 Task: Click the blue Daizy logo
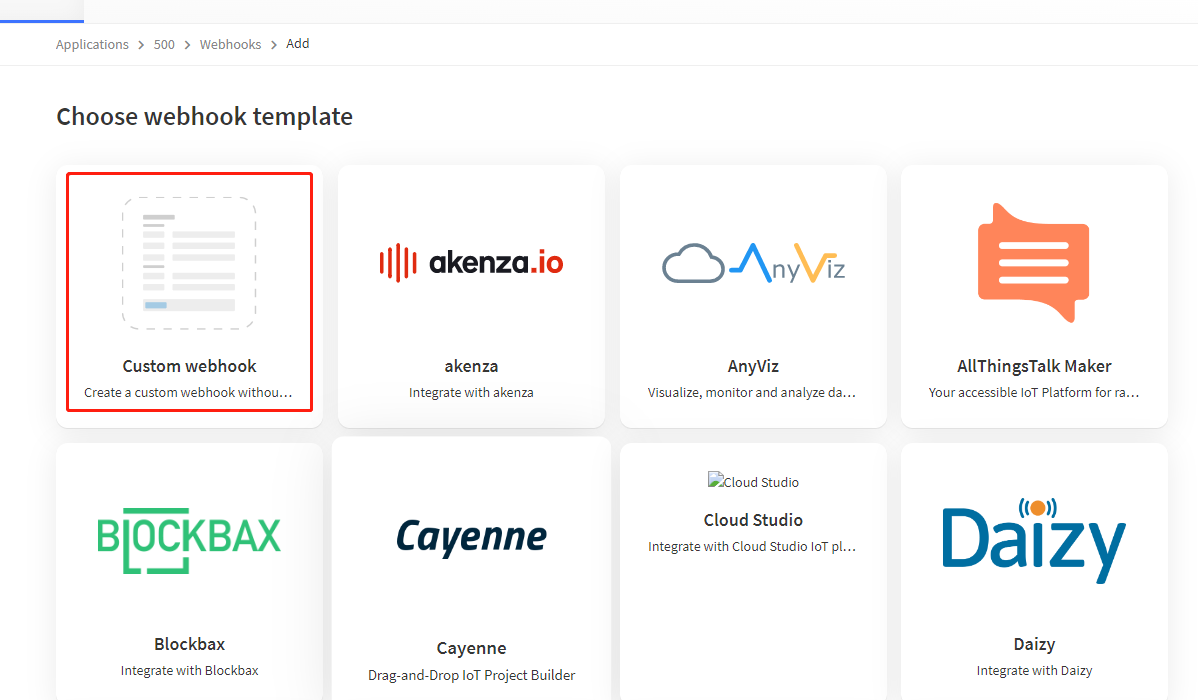tap(1034, 541)
